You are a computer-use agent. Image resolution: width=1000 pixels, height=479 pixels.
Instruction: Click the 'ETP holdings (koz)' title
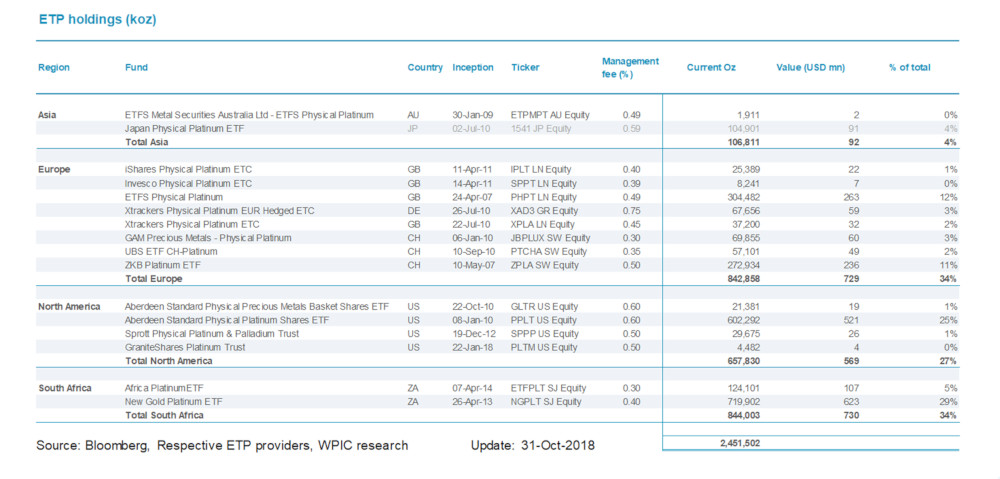coord(98,20)
